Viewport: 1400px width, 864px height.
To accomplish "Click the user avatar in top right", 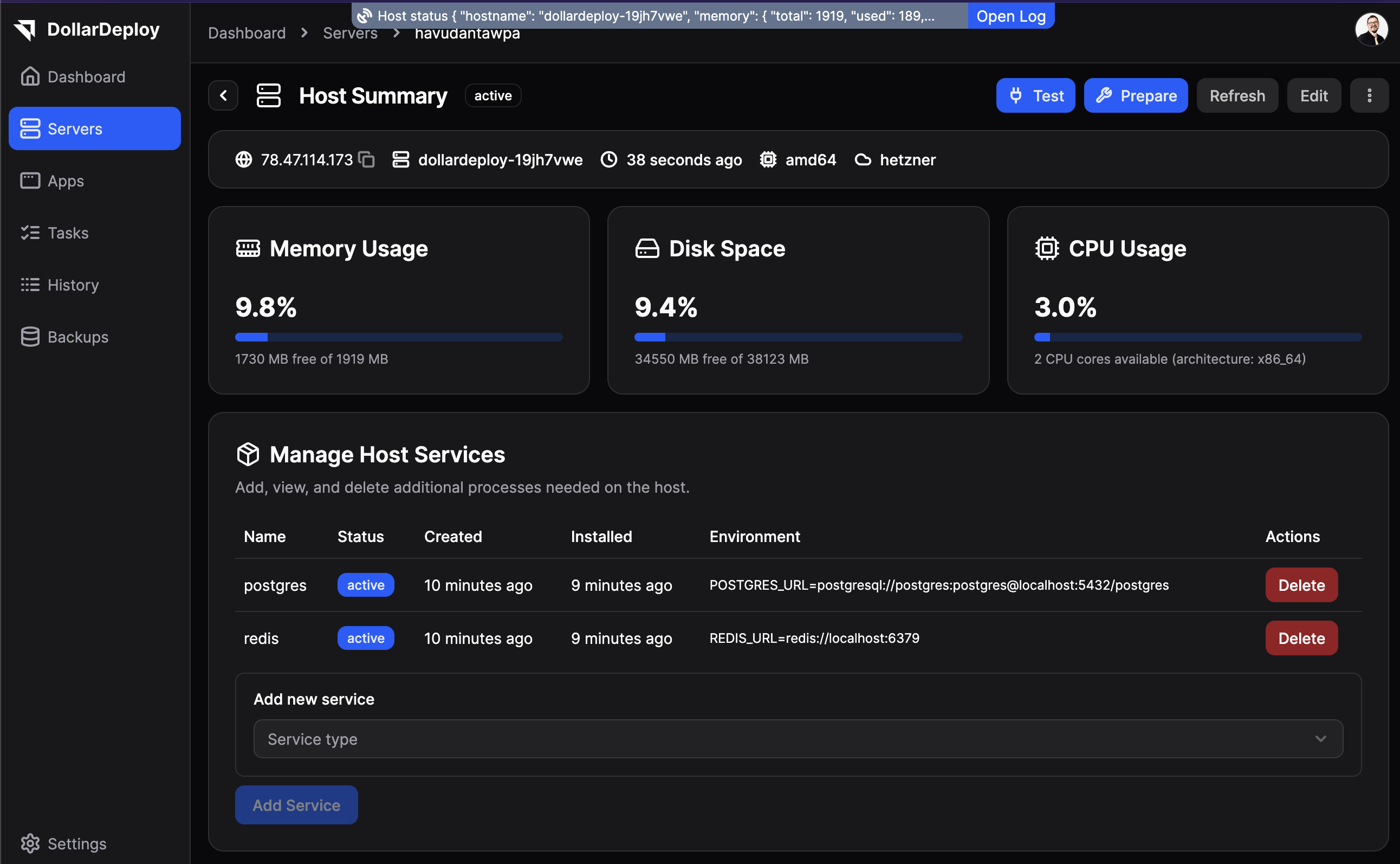I will click(1371, 29).
